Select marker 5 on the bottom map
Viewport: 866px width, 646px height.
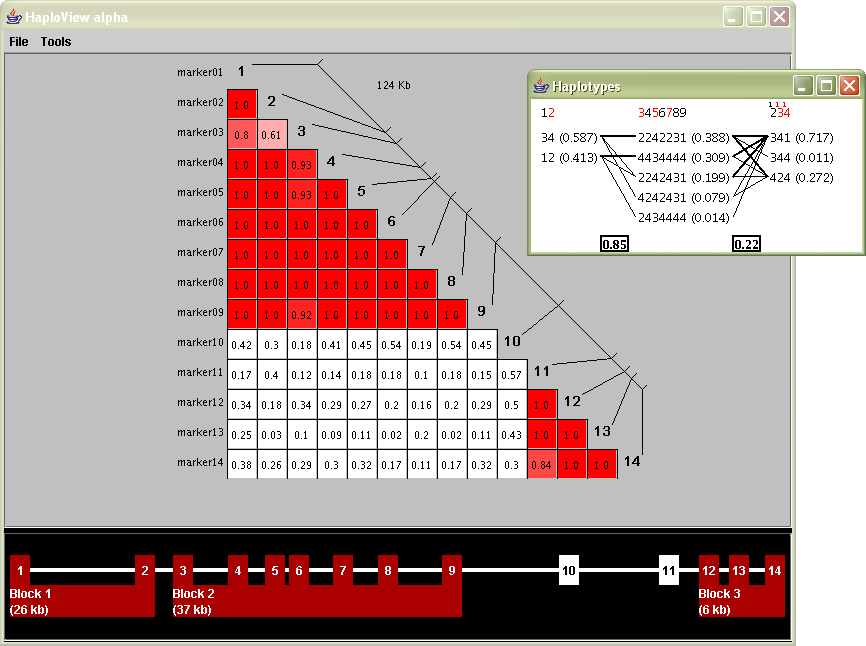pyautogui.click(x=275, y=570)
